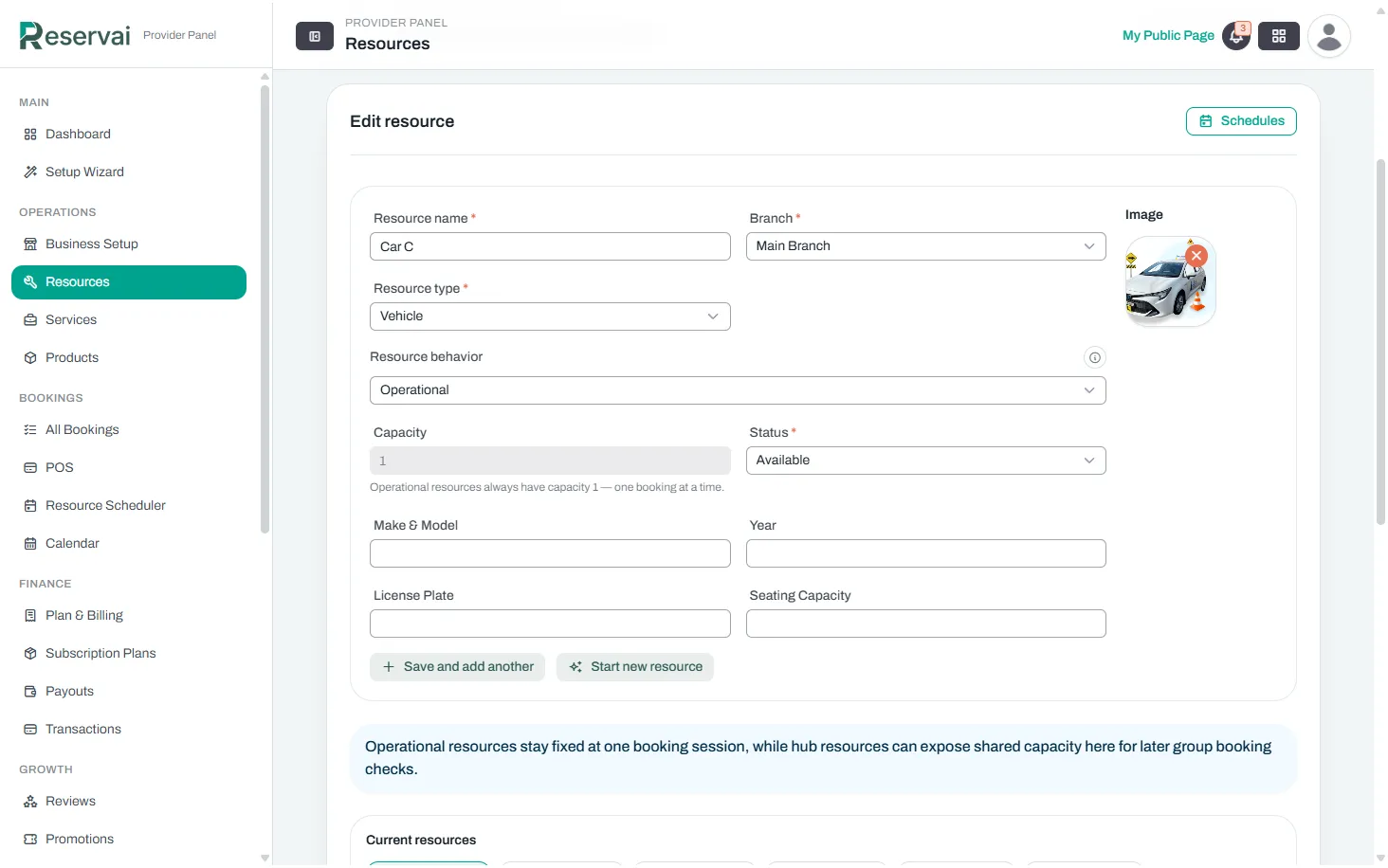The image size is (1388, 868).
Task: Click the Calendar sidebar icon
Action: click(x=30, y=544)
